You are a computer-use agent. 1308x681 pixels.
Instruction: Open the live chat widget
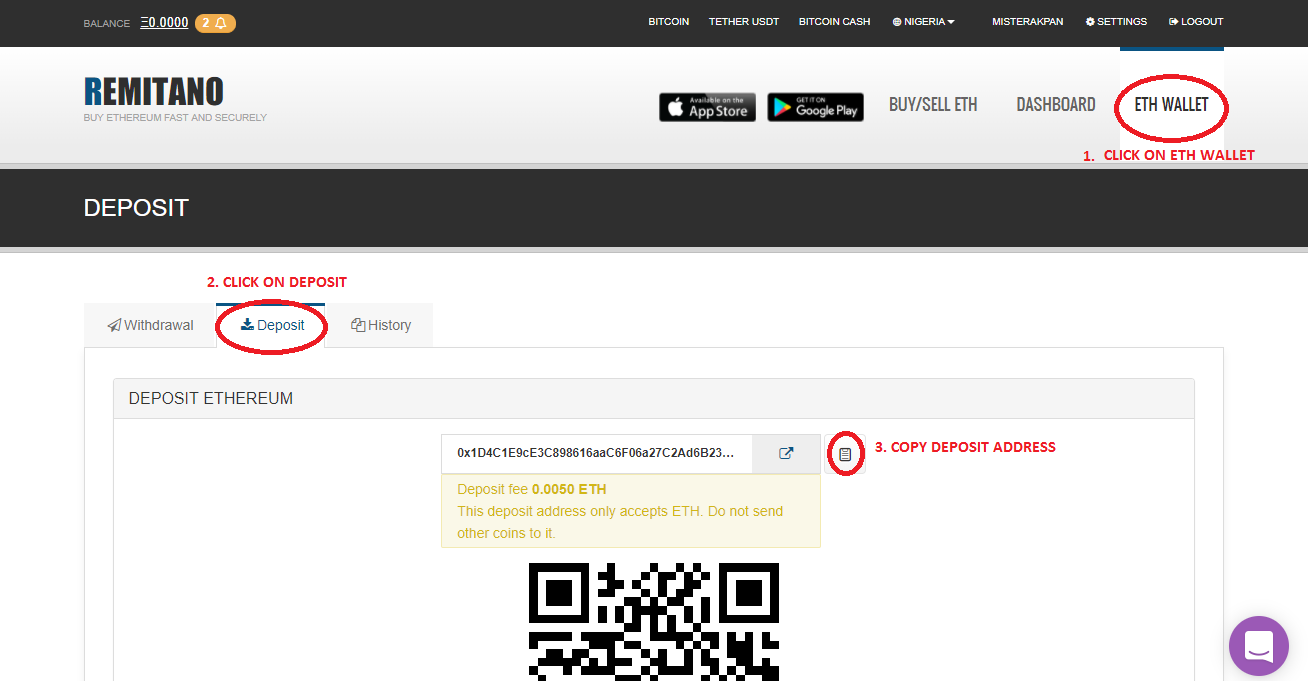tap(1259, 646)
